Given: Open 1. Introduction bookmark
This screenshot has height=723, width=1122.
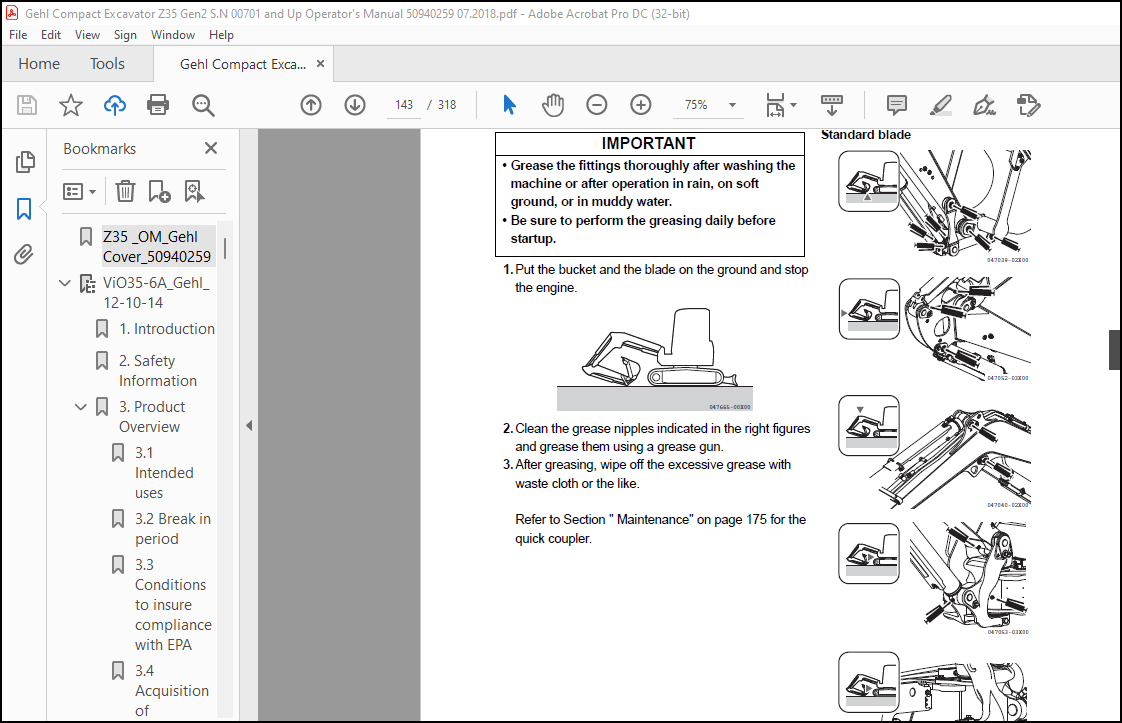Looking at the screenshot, I should [167, 329].
